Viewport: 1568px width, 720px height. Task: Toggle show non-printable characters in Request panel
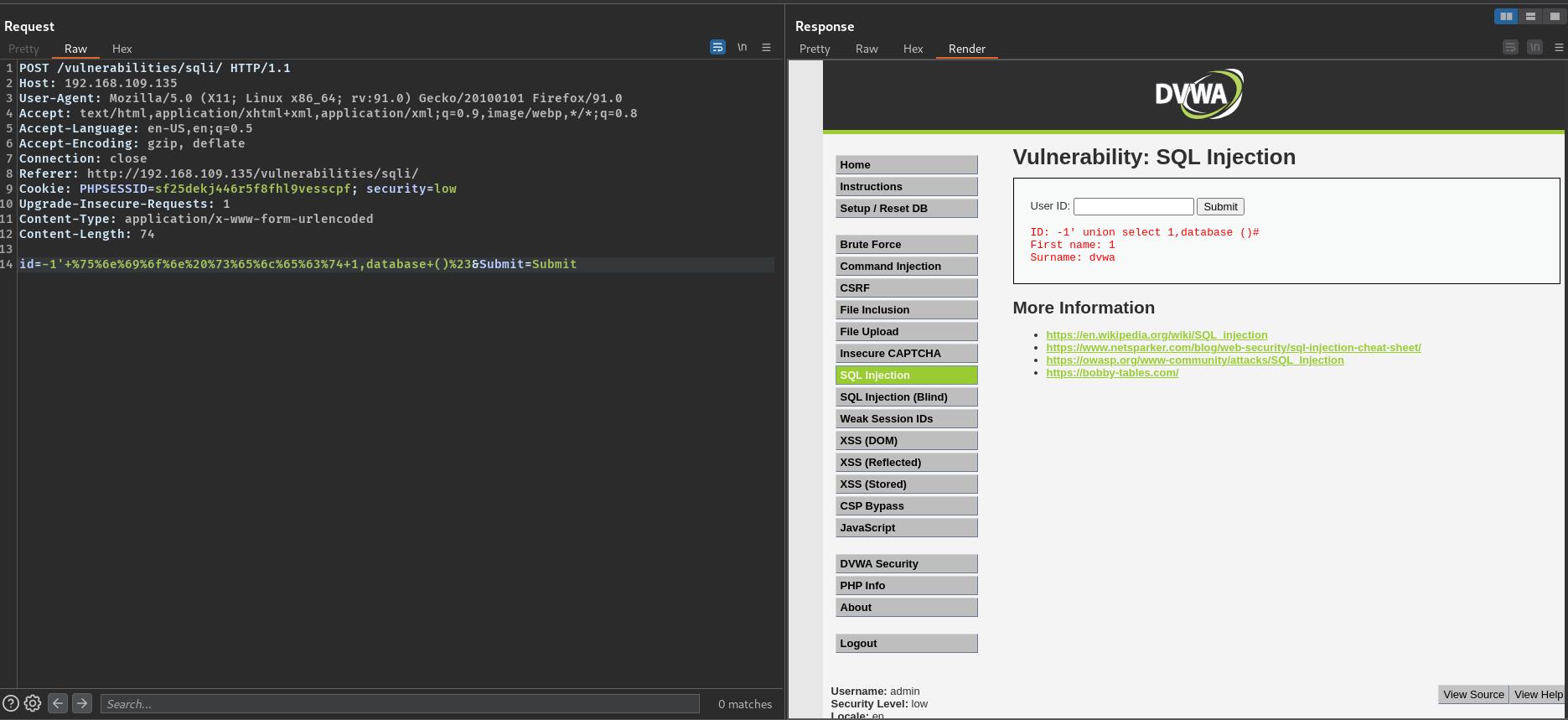tap(742, 48)
